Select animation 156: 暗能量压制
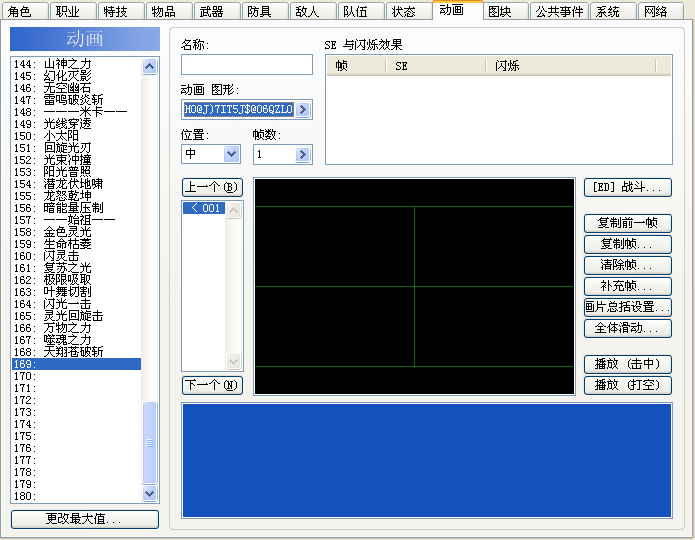 pos(76,208)
